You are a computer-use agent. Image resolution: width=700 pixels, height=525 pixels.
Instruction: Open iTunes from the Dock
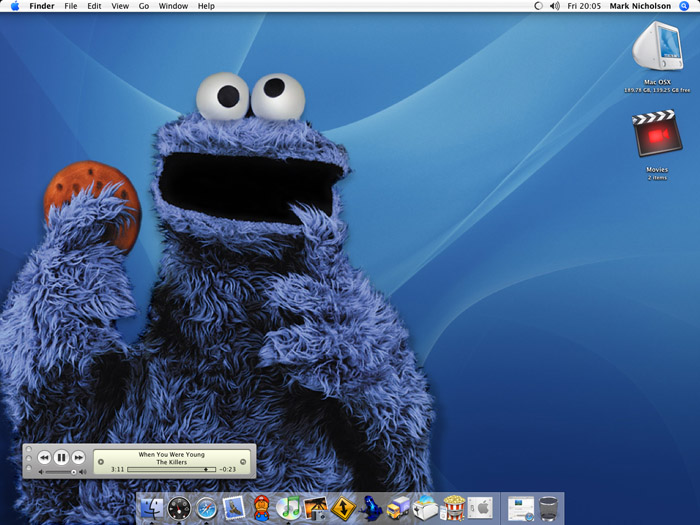click(288, 508)
